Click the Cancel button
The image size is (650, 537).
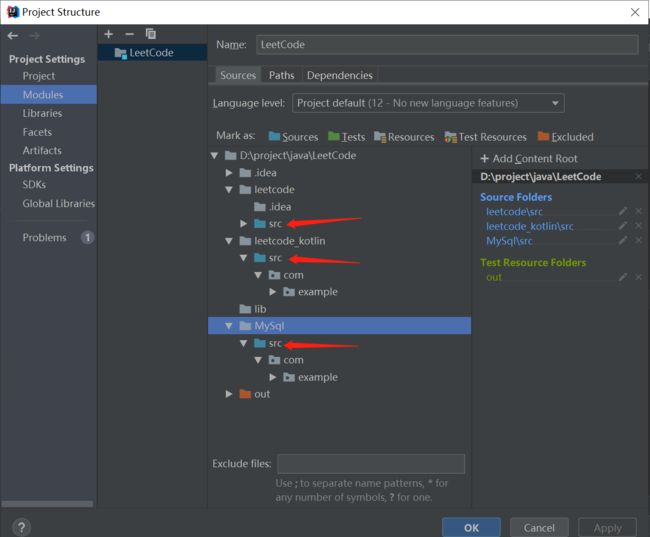point(539,527)
